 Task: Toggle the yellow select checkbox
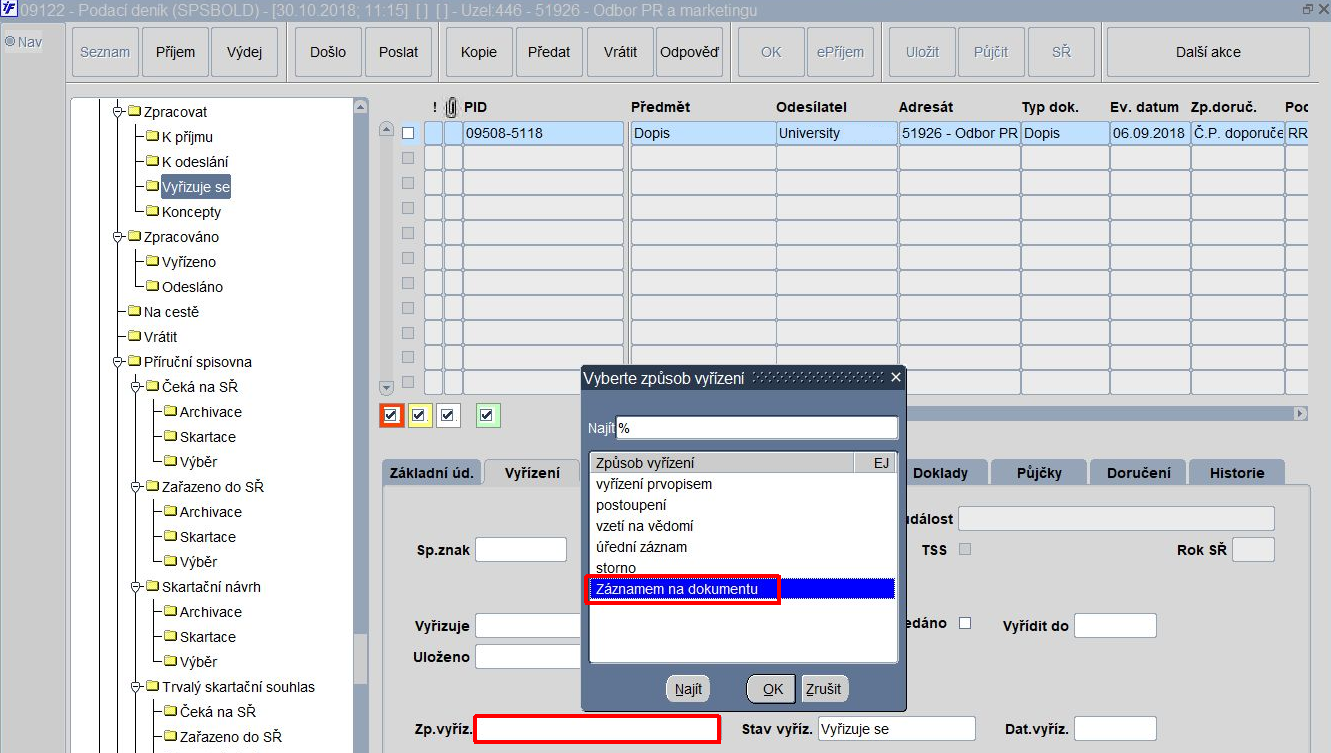click(419, 415)
